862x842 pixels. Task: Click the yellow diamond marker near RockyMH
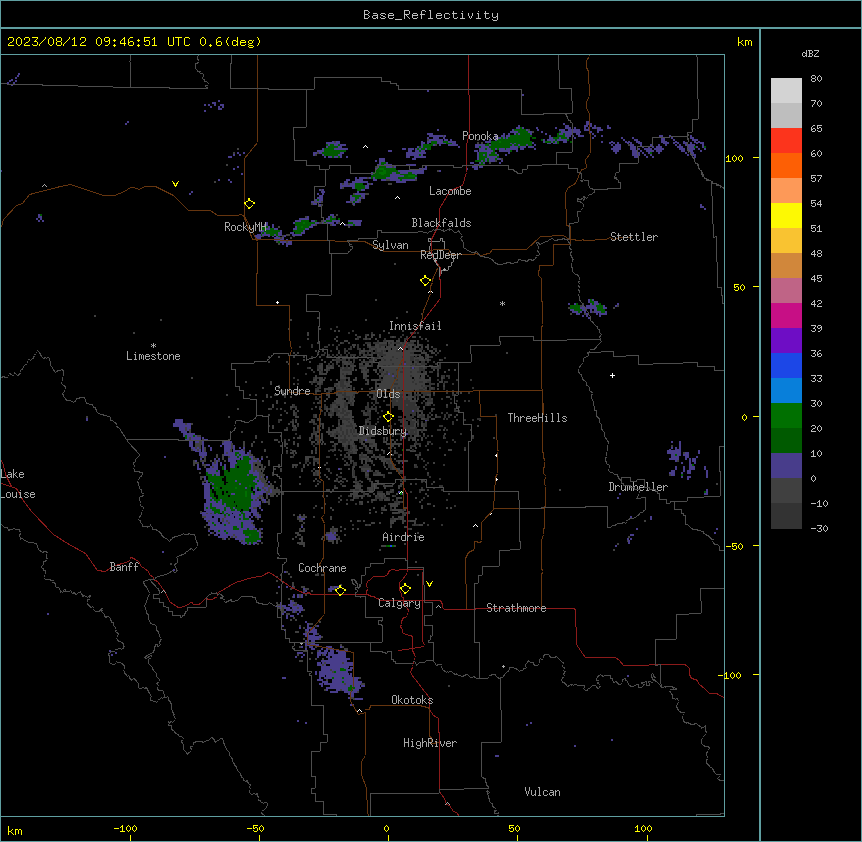[x=249, y=204]
